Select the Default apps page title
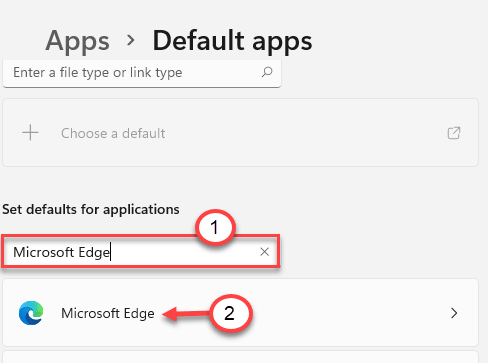Screen dimensions: 488x363 pos(232,41)
